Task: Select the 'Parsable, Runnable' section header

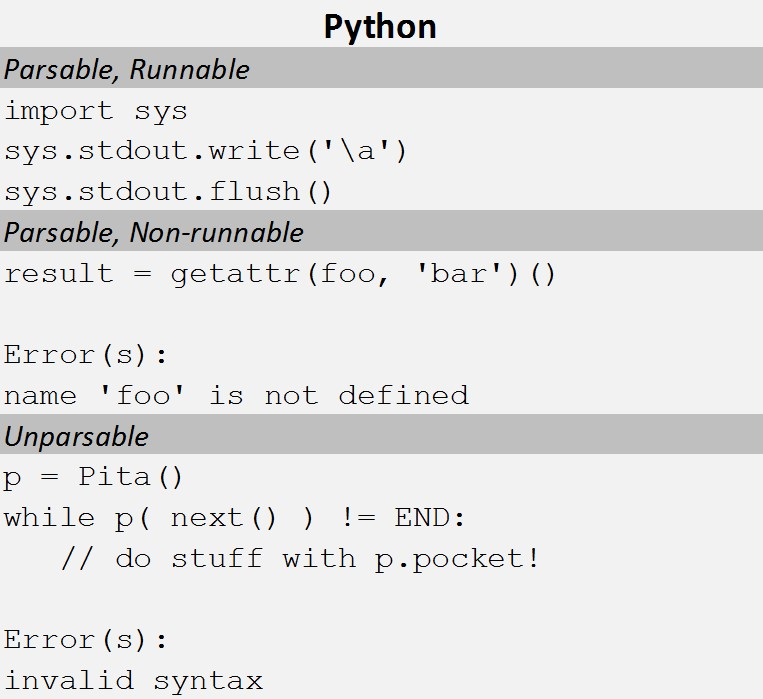Action: 127,70
